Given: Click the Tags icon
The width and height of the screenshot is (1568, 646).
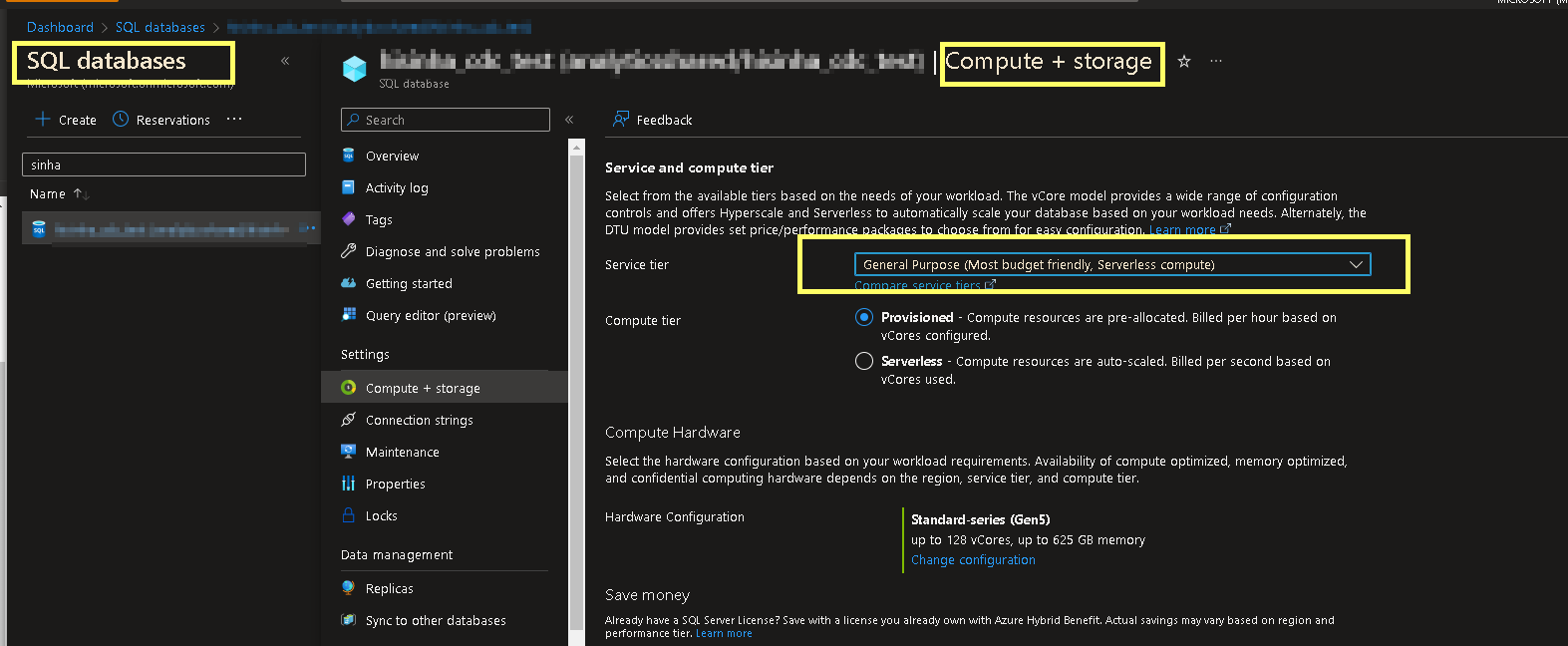Looking at the screenshot, I should pos(348,219).
